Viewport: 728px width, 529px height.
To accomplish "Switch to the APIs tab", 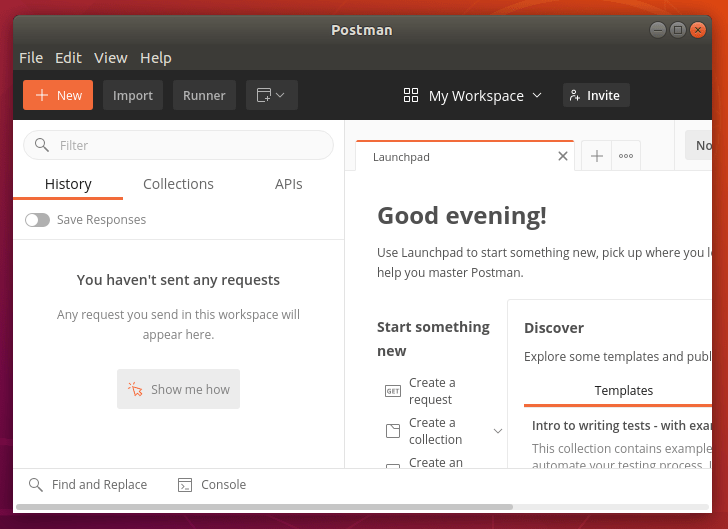I will [288, 184].
